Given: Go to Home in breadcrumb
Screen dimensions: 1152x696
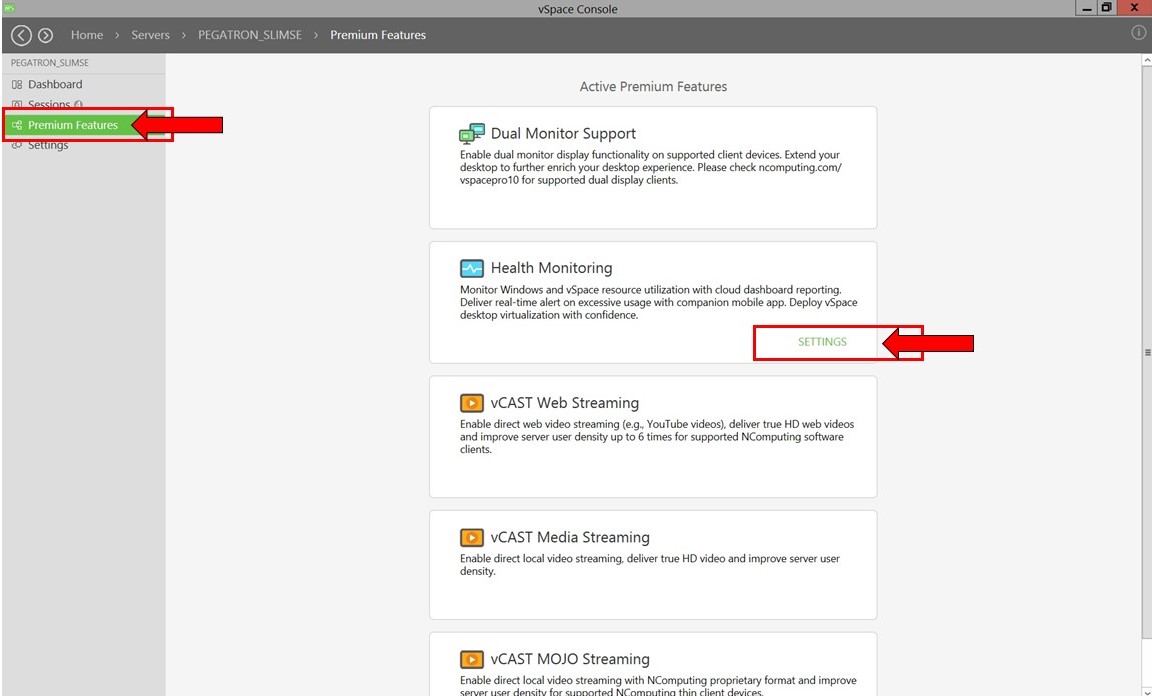Looking at the screenshot, I should coord(87,35).
